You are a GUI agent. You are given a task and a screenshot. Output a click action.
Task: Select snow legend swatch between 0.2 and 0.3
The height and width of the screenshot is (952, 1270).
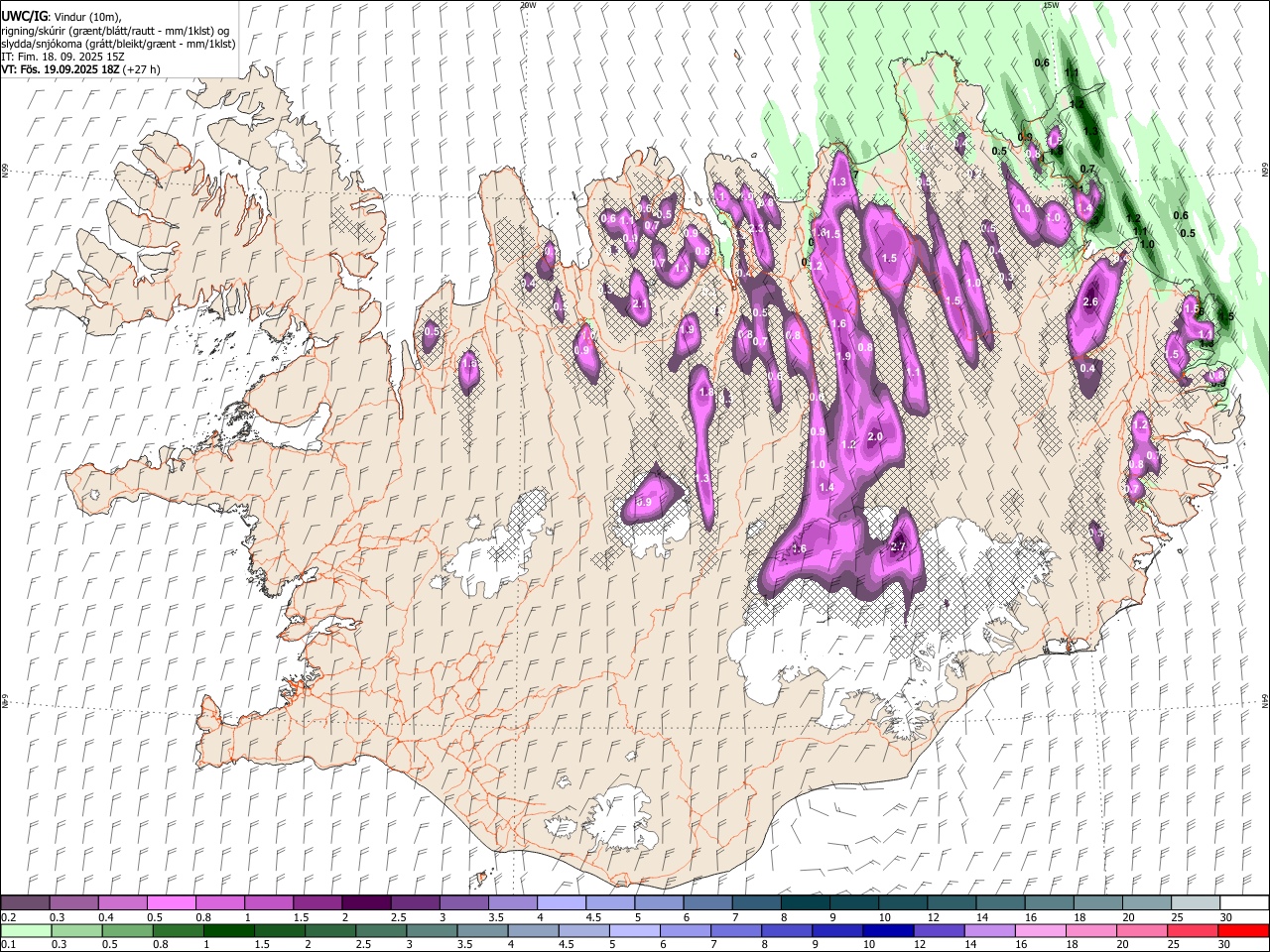(26, 903)
